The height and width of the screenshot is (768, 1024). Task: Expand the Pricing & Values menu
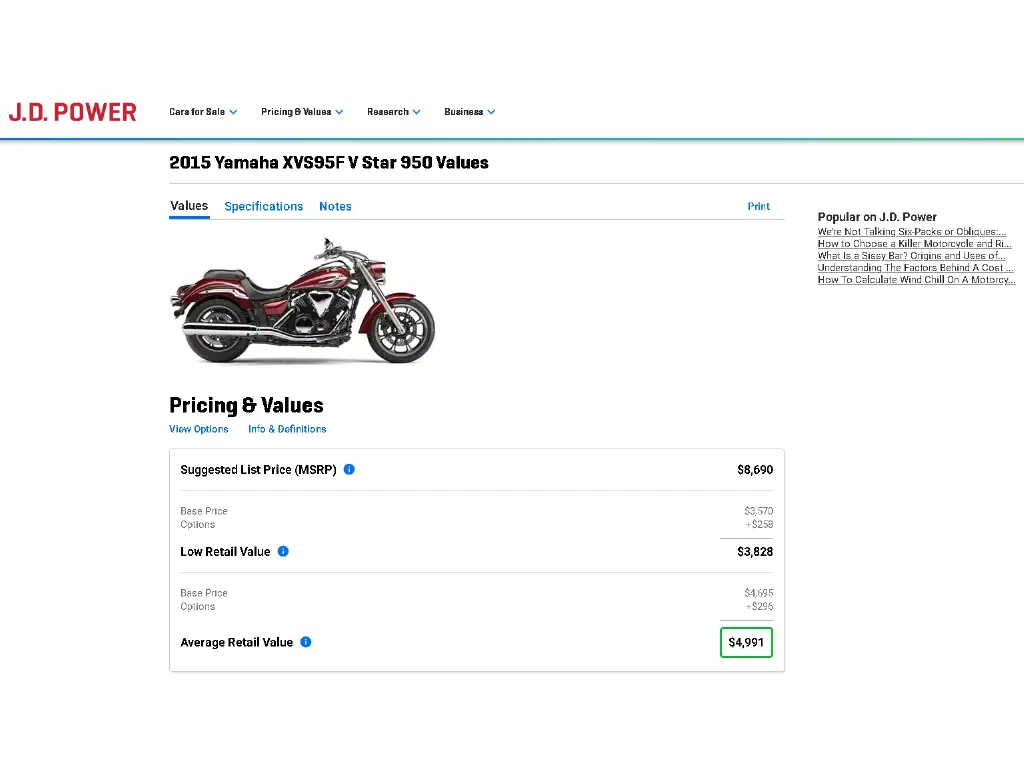pyautogui.click(x=302, y=112)
